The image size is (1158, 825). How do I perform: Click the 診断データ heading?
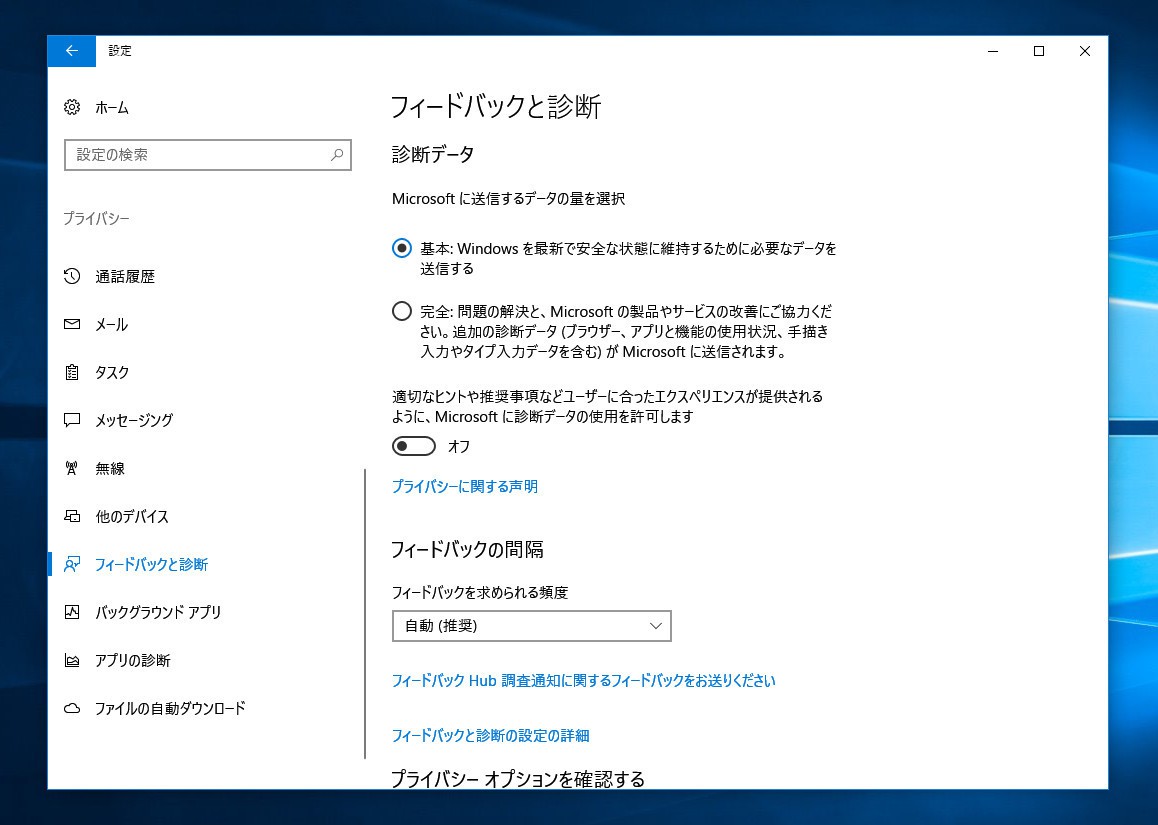click(x=433, y=154)
